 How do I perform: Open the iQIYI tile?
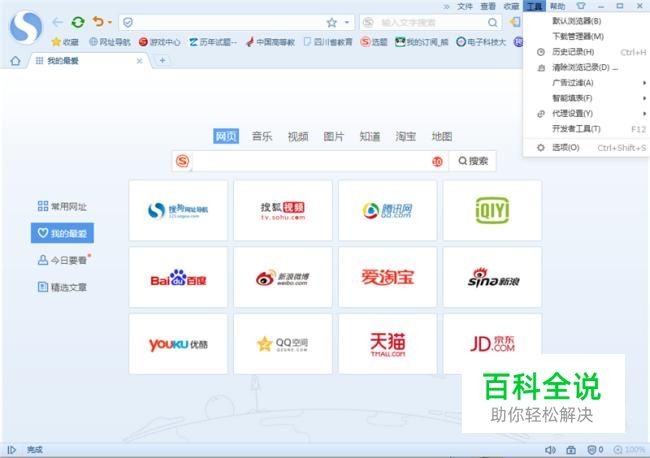[x=492, y=211]
